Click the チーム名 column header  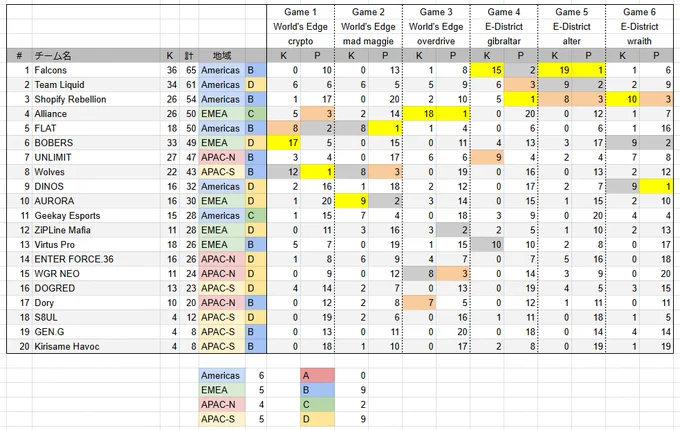[96, 55]
